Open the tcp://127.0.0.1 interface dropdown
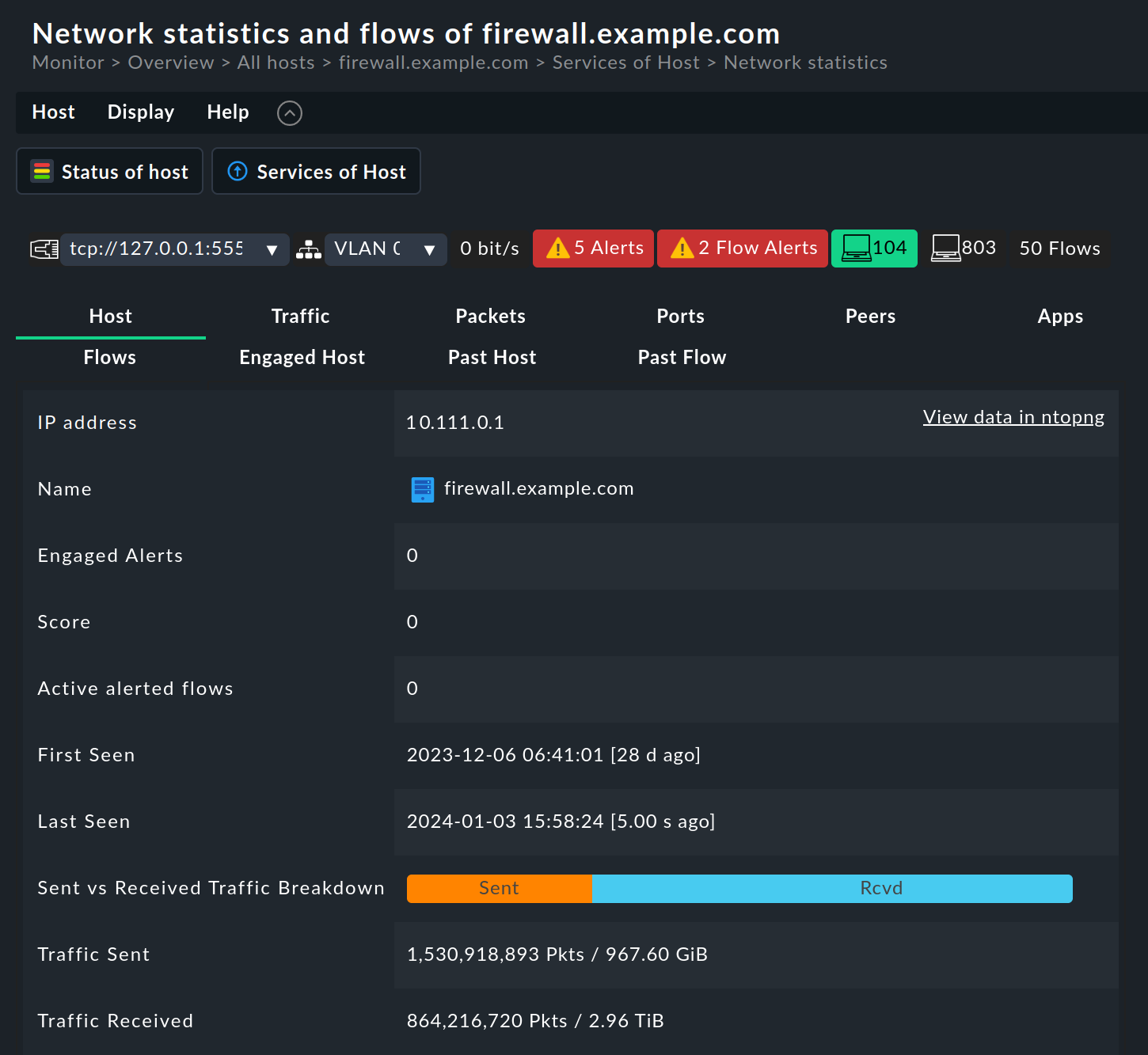Viewport: 1148px width, 1055px height. coord(272,249)
